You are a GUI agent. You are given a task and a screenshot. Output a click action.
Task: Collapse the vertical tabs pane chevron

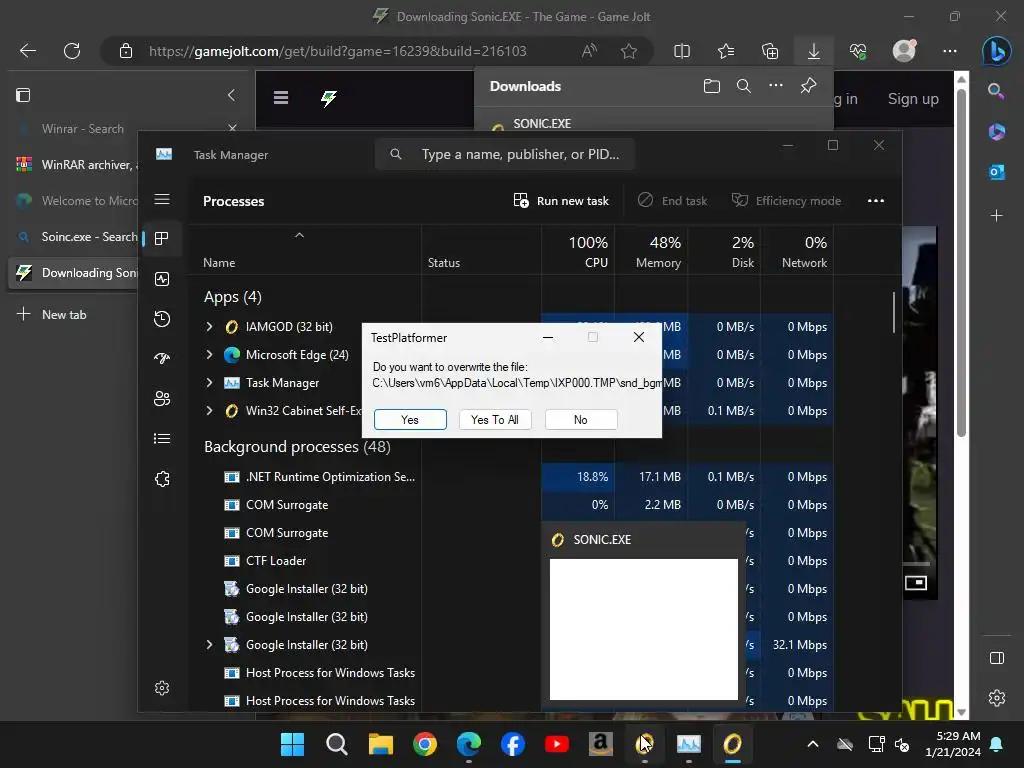click(231, 95)
